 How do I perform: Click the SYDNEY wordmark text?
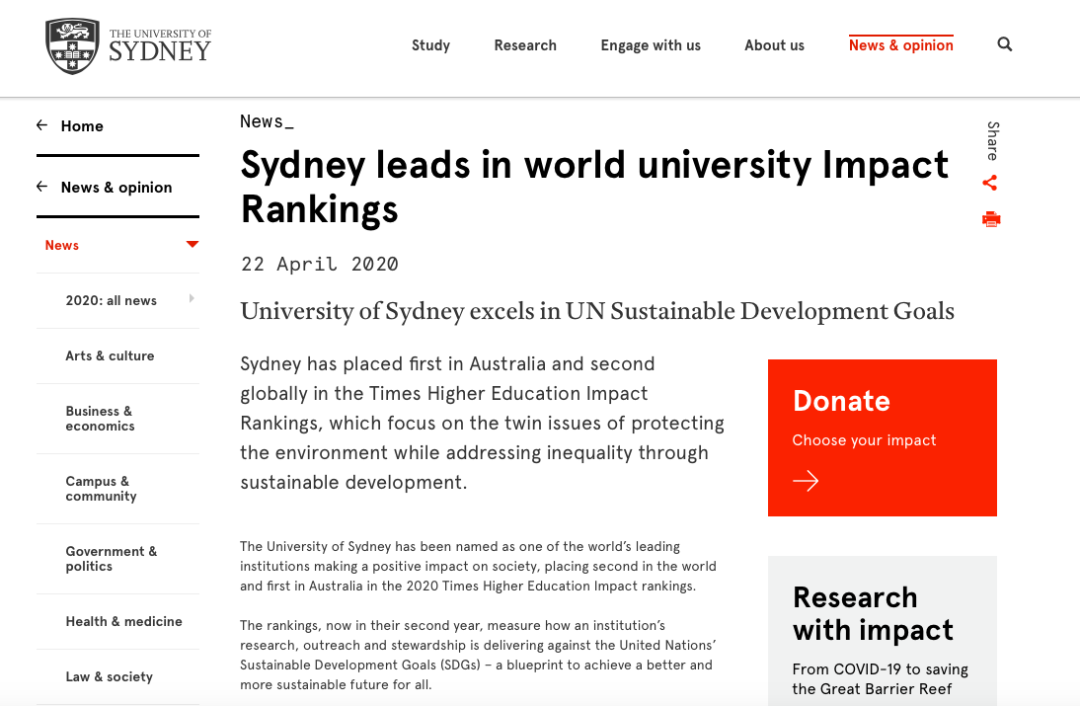160,52
